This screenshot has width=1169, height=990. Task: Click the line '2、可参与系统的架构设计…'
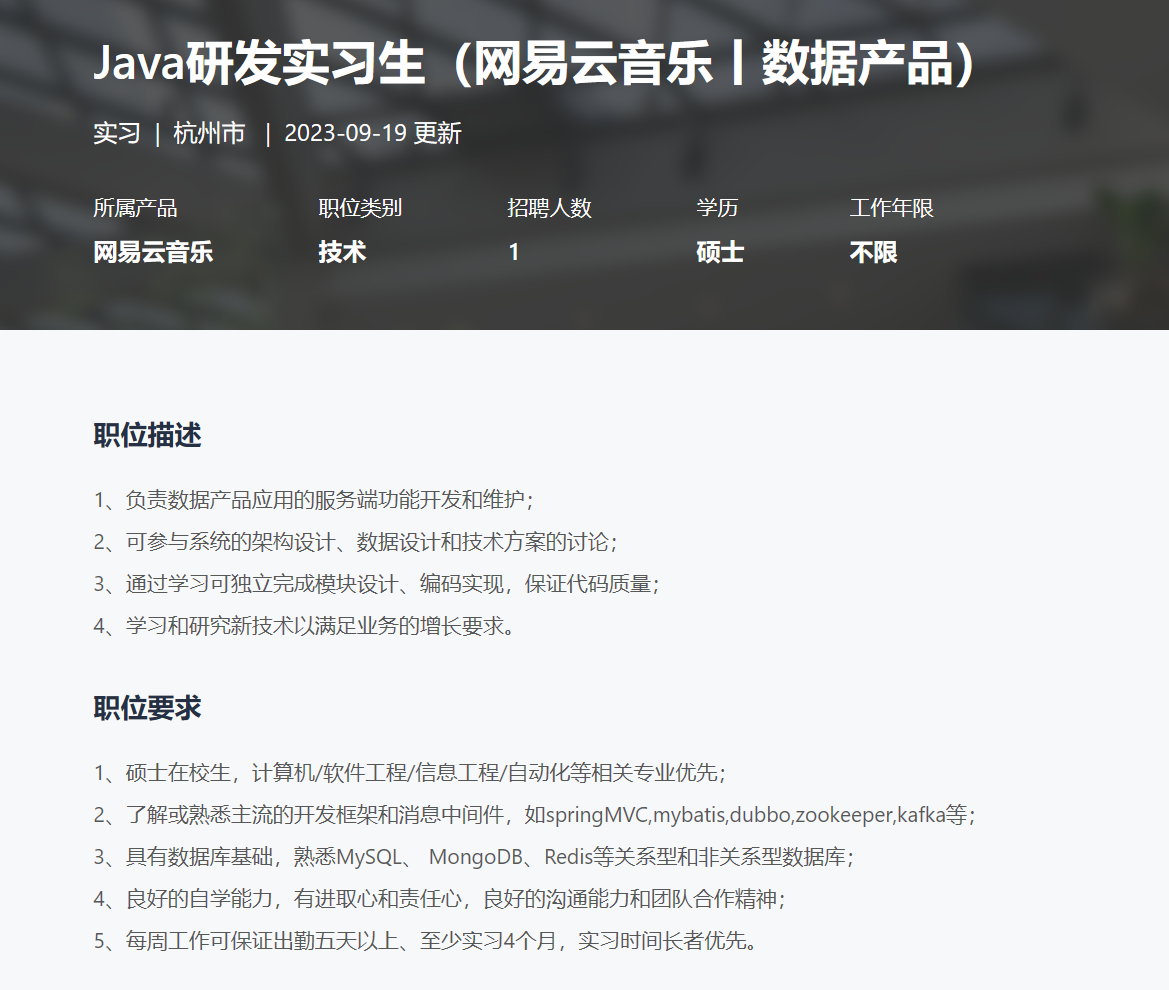tap(356, 542)
